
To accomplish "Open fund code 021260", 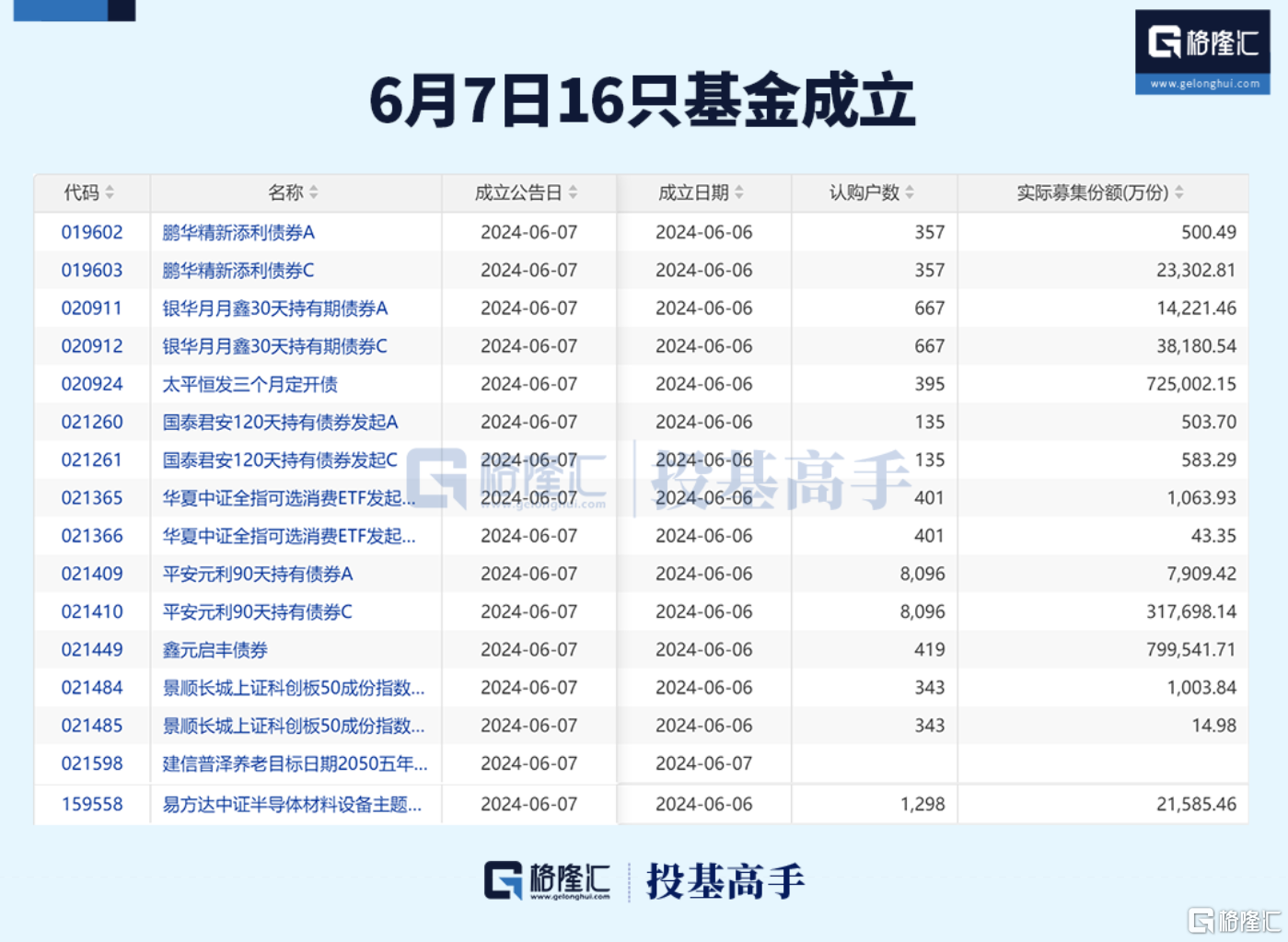I will (x=92, y=422).
